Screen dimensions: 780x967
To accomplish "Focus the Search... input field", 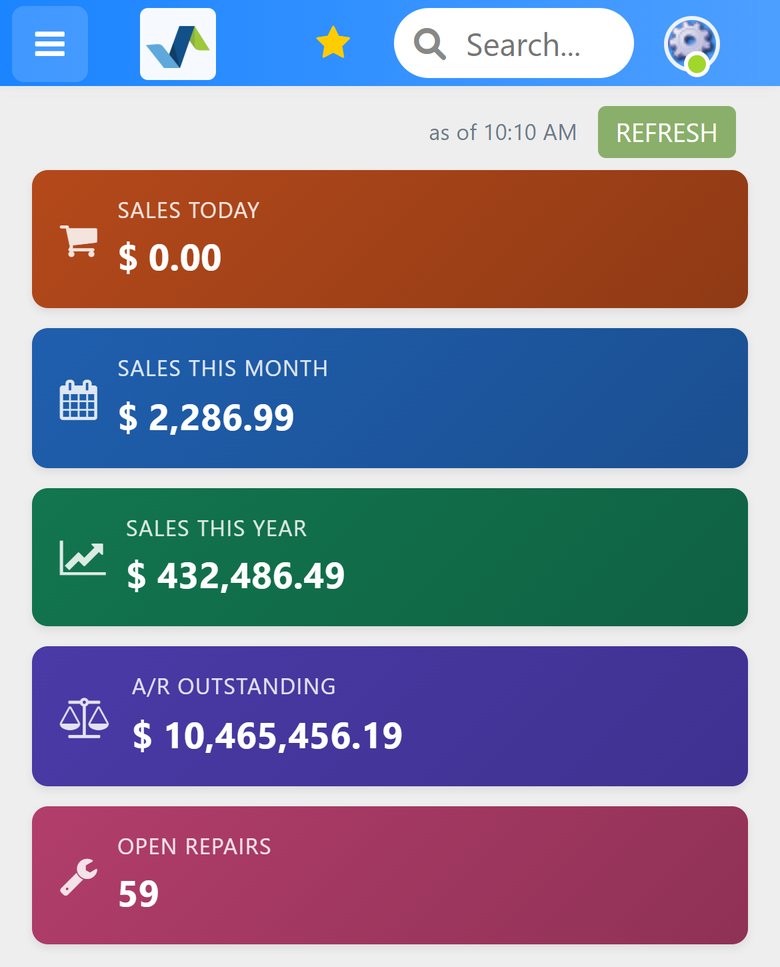I will tap(514, 43).
